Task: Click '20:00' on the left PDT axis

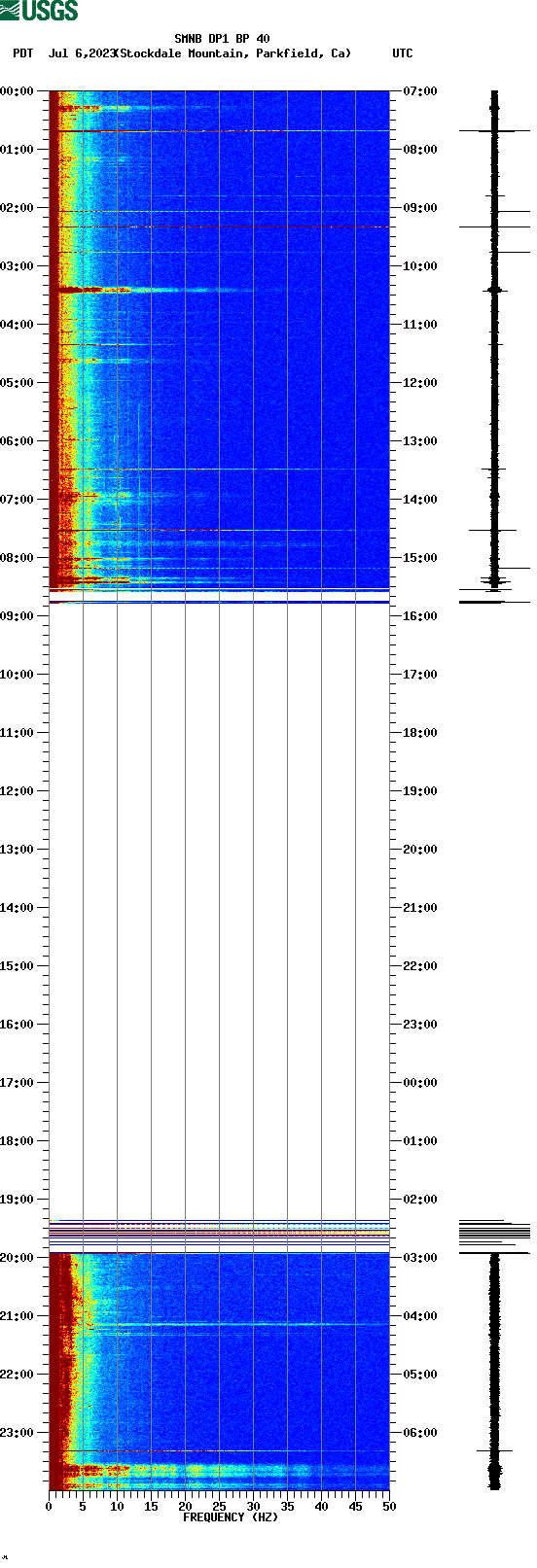Action: [x=17, y=1258]
